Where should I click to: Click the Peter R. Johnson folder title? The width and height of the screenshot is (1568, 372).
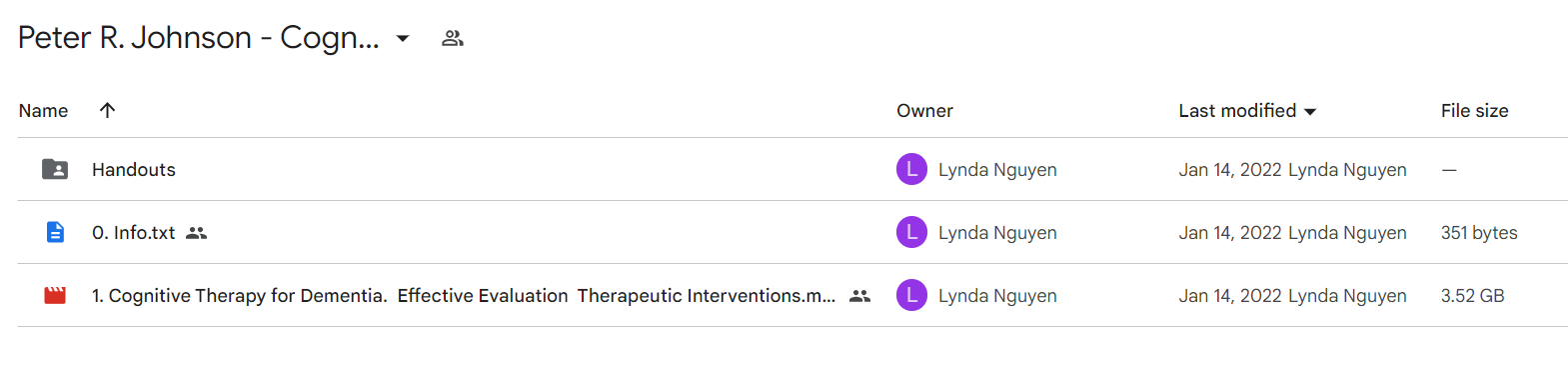[x=199, y=37]
